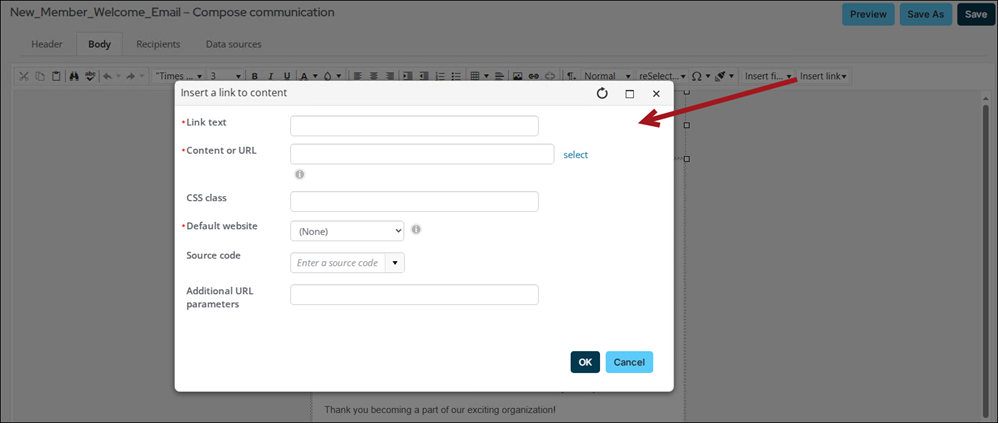Open the Default website dropdown

pos(347,231)
